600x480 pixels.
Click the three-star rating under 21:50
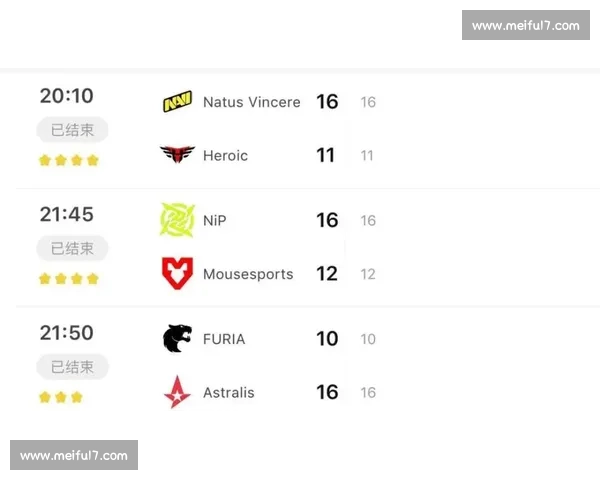tap(60, 397)
